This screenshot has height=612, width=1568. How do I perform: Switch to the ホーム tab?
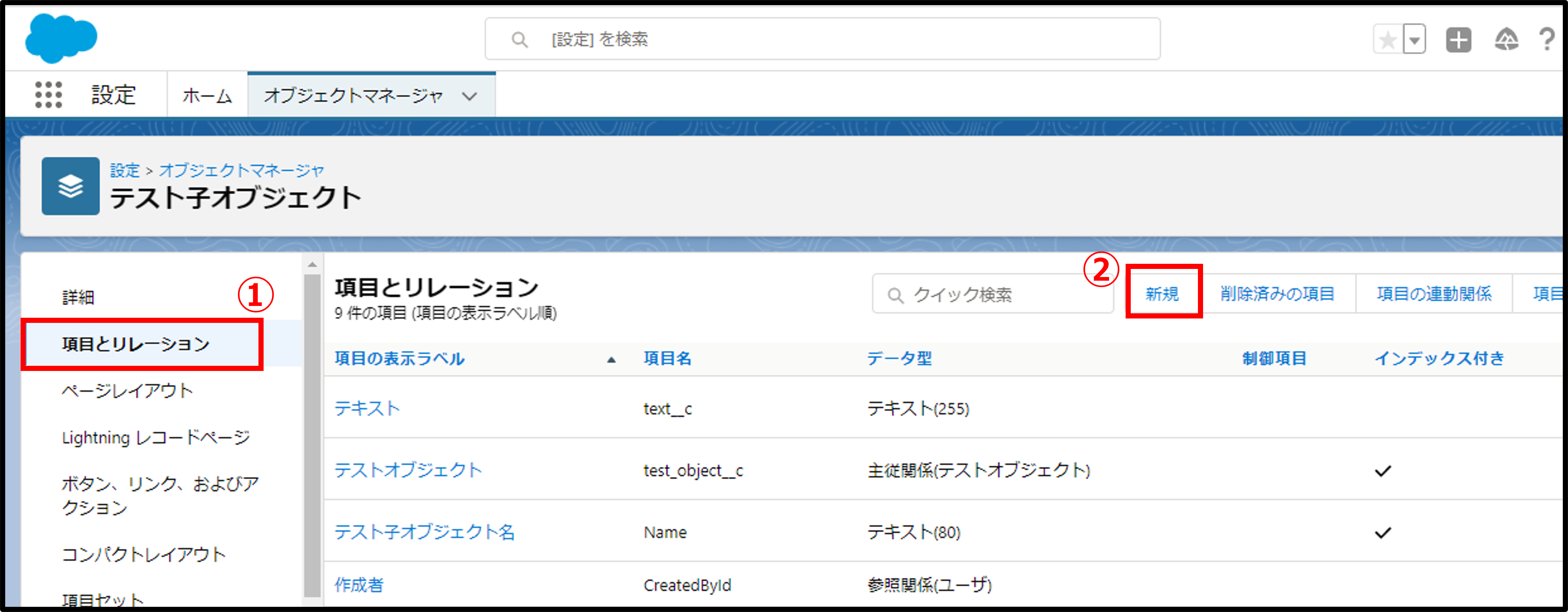pos(207,96)
